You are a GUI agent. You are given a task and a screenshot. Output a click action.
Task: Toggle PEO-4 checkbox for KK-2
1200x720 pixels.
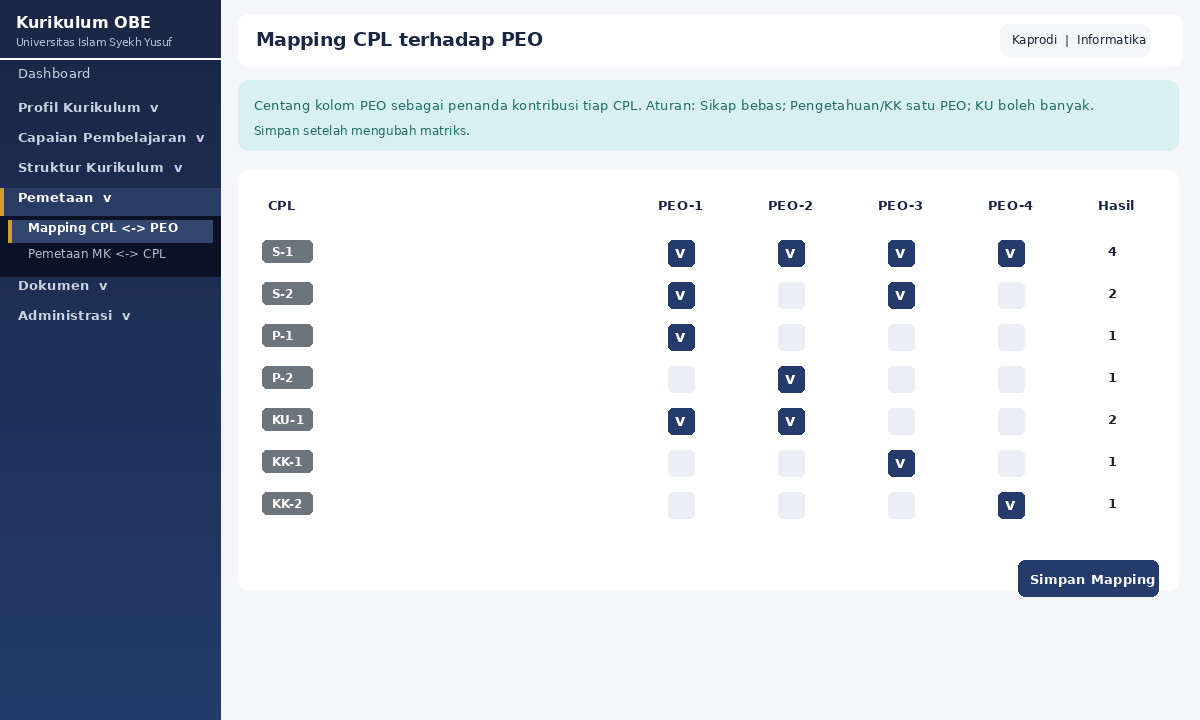[x=1011, y=505]
